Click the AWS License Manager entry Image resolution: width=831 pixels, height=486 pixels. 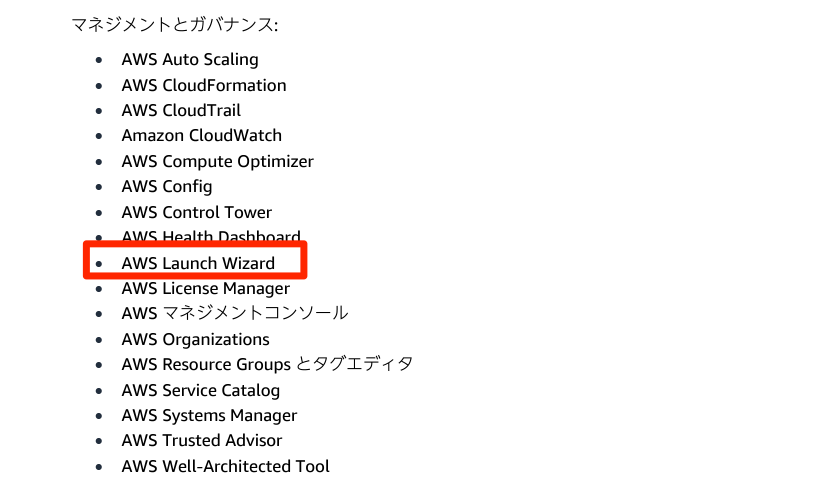(x=206, y=289)
